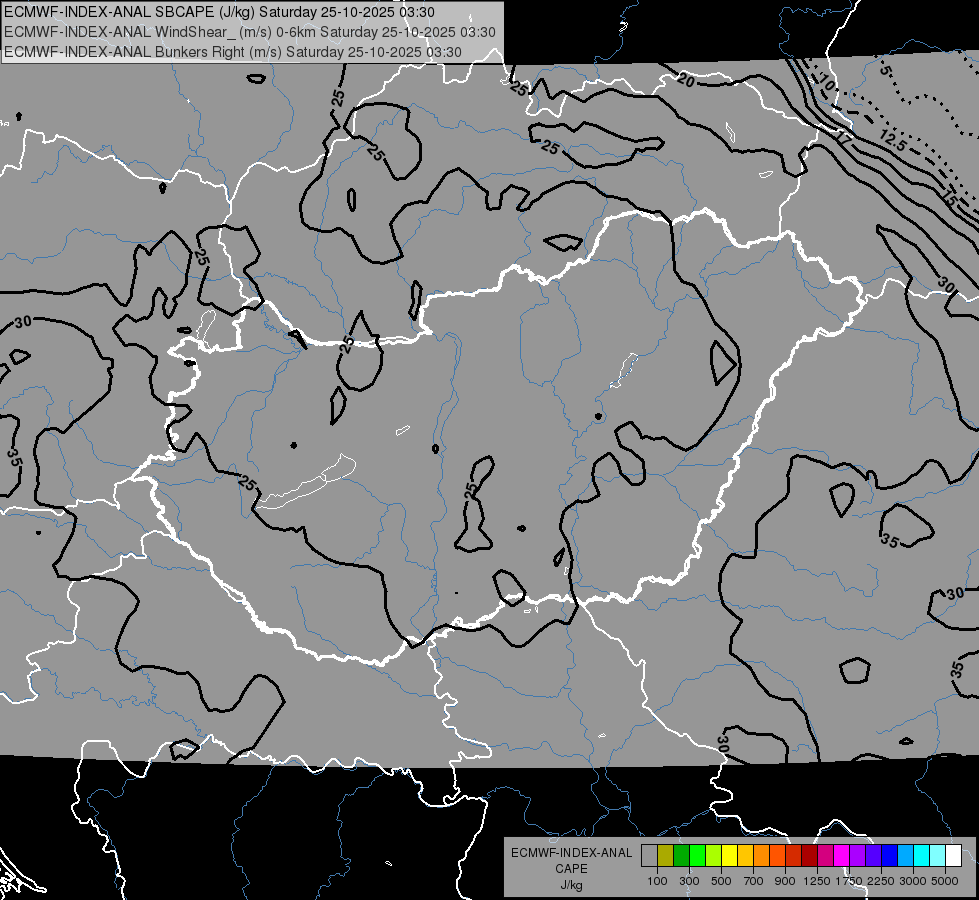Click the contour label 20
979x900 pixels.
click(686, 81)
